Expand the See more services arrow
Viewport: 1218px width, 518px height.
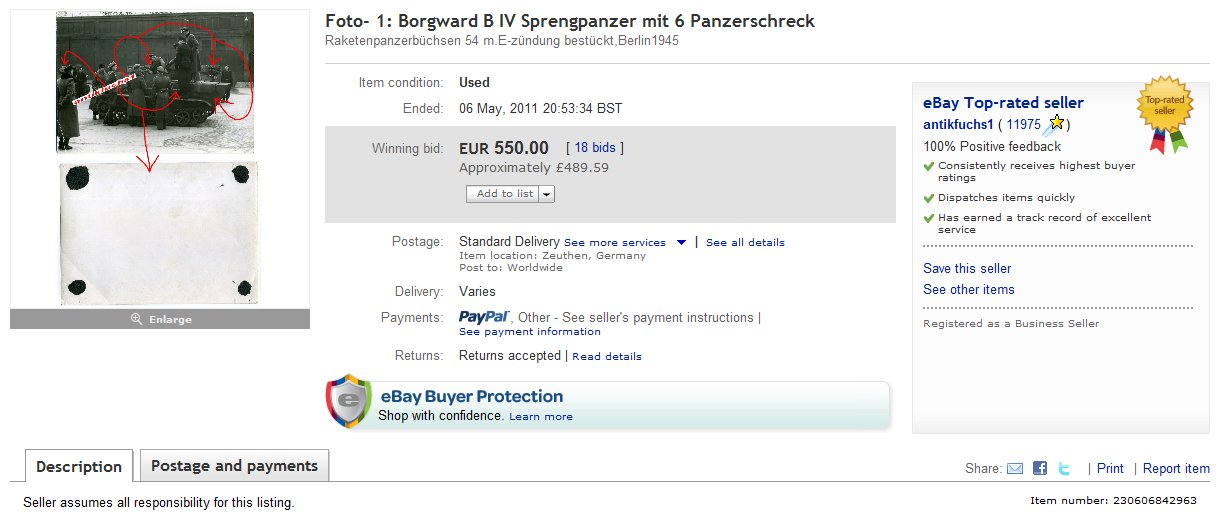[681, 242]
